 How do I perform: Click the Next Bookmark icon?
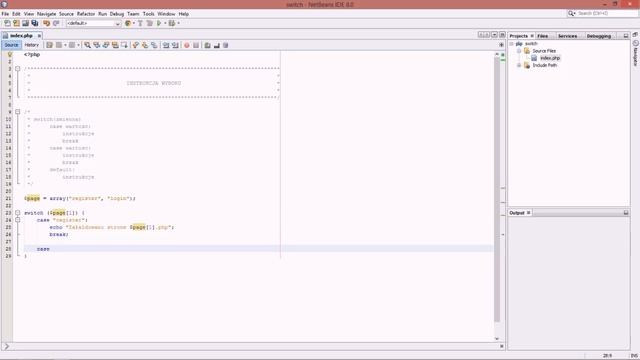(145, 45)
